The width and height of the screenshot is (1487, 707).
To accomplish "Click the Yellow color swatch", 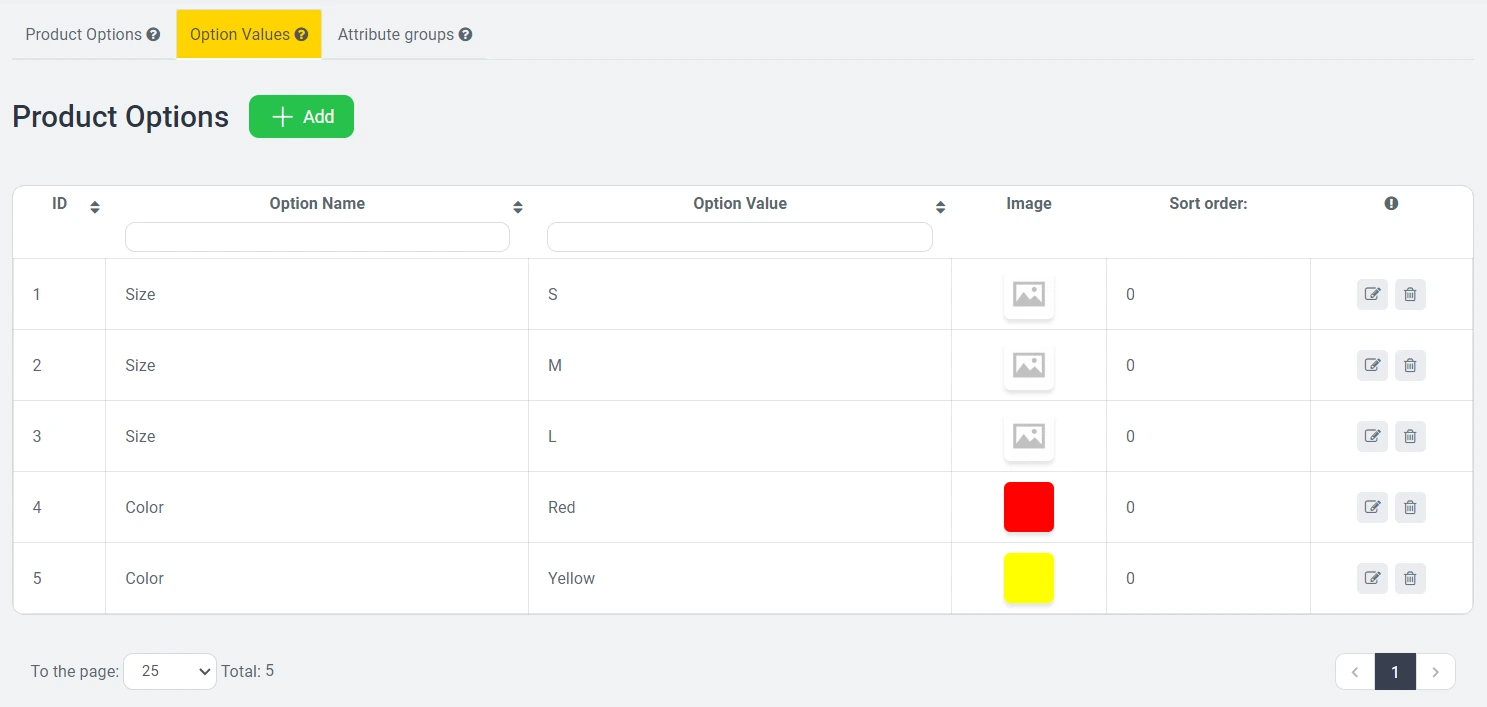I will point(1028,578).
